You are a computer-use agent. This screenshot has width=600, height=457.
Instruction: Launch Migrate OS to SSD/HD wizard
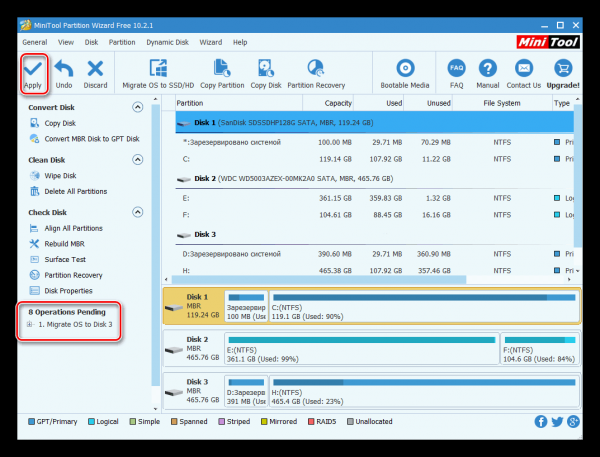click(x=158, y=74)
